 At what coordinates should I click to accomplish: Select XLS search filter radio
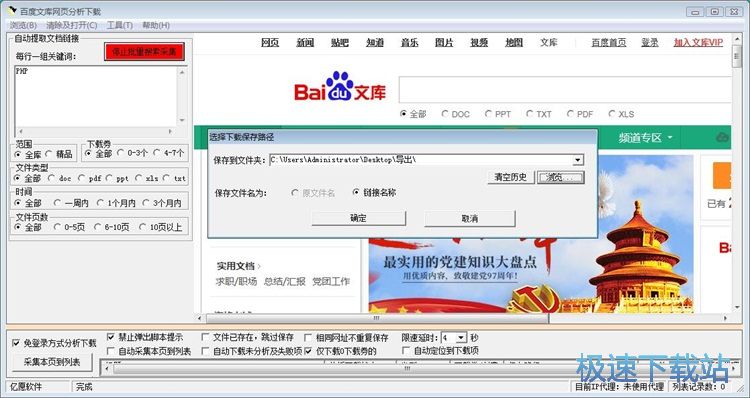pos(612,114)
